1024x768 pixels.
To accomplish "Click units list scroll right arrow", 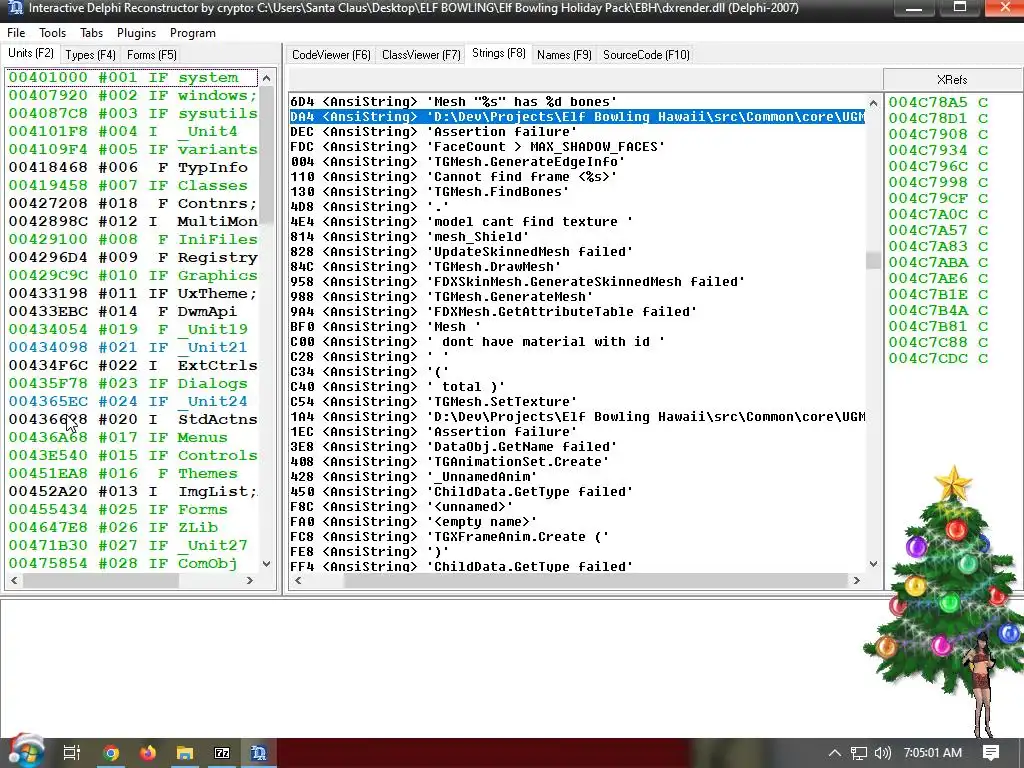I will (249, 581).
